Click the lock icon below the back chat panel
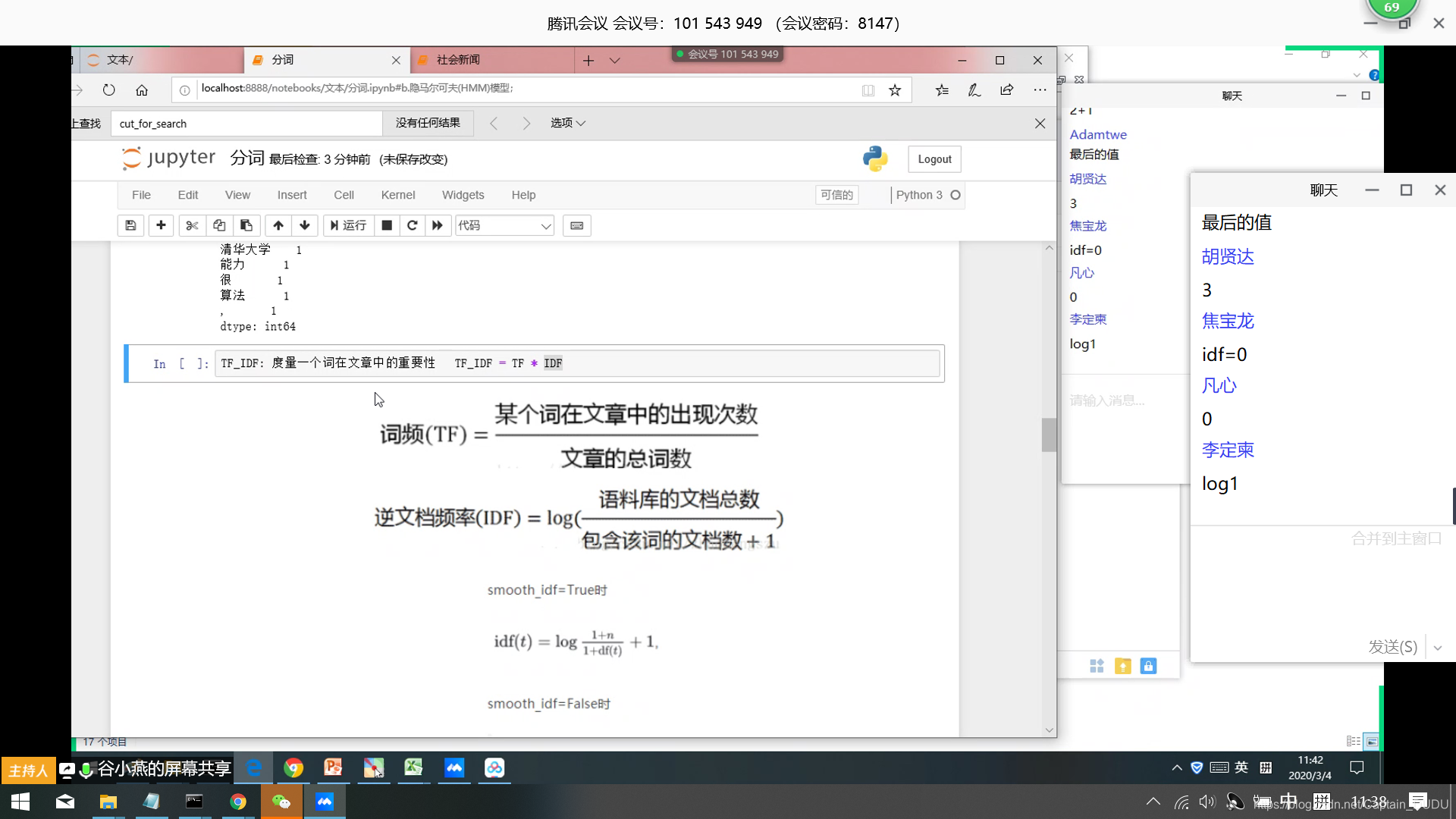The height and width of the screenshot is (819, 1456). [1148, 666]
